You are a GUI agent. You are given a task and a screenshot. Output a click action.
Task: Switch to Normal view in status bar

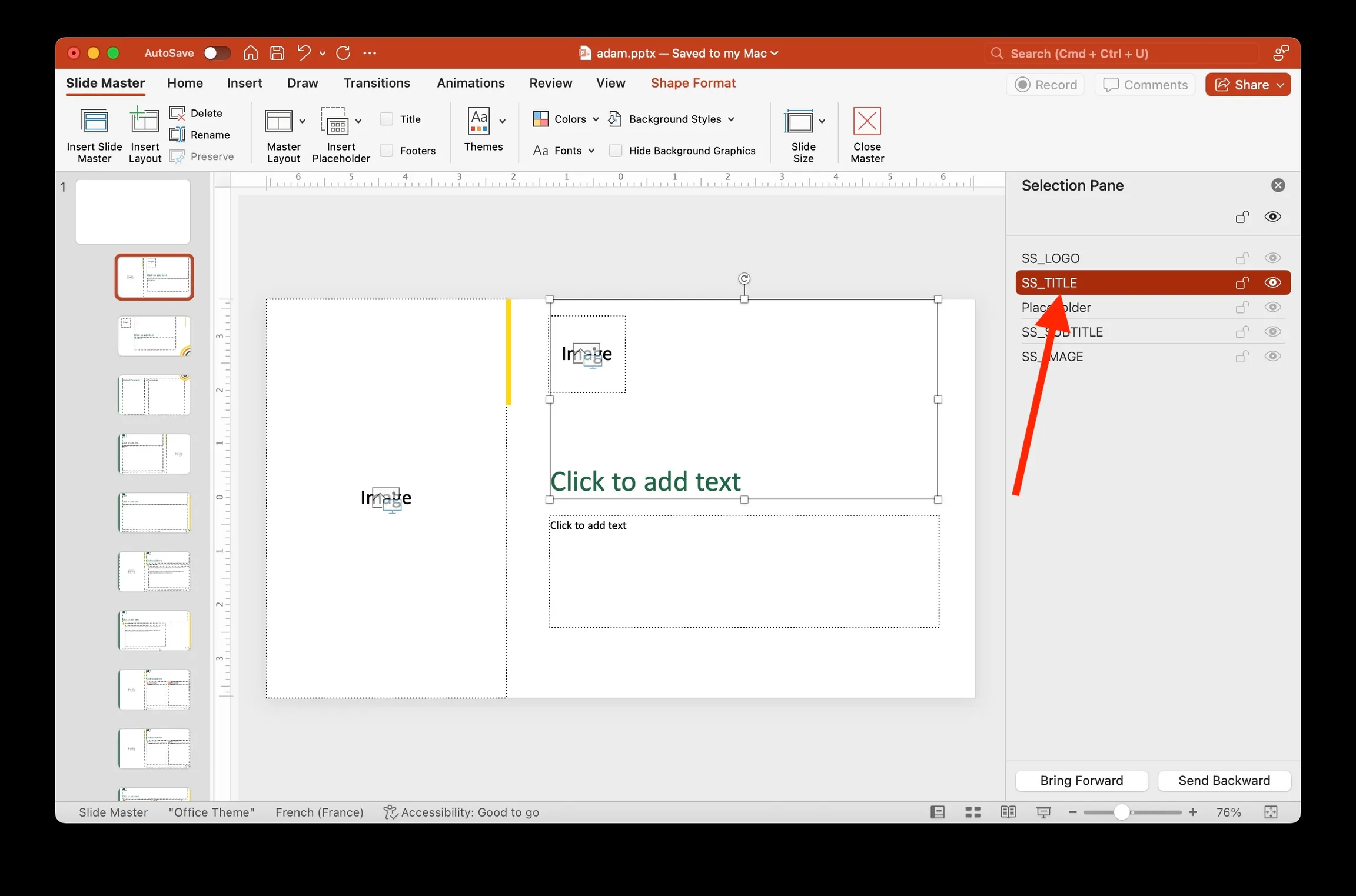coord(938,812)
